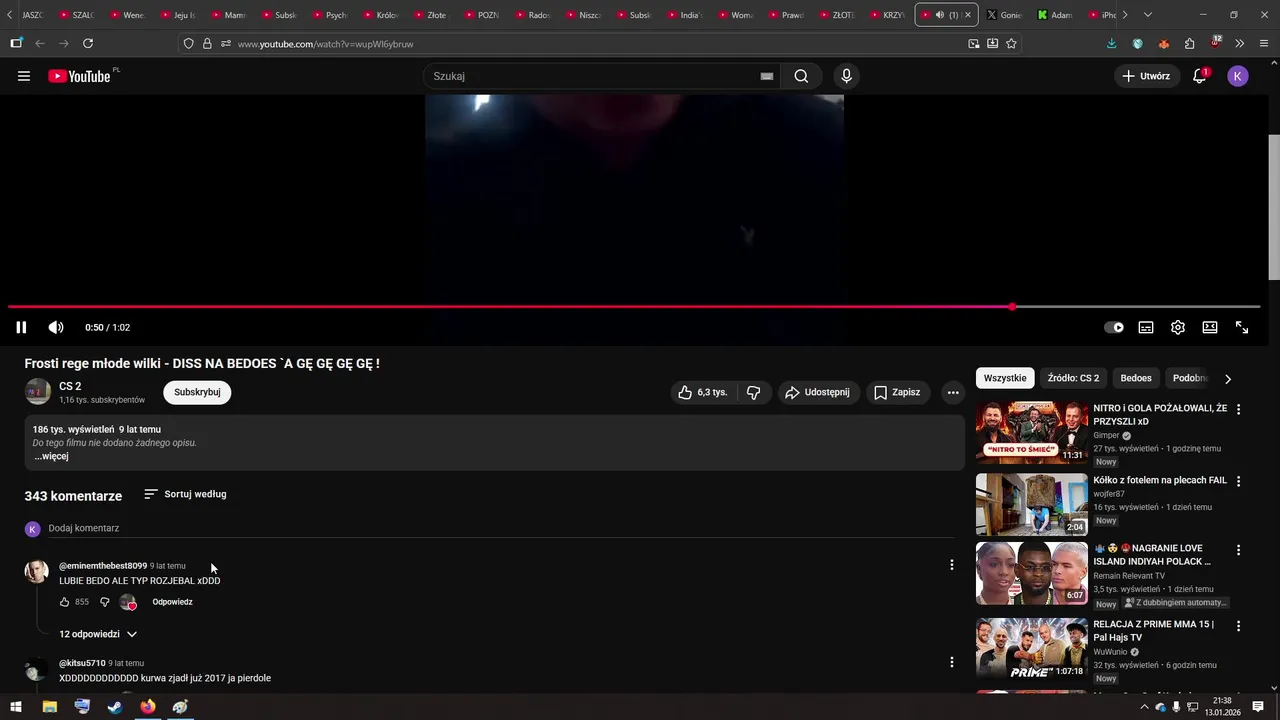Screen dimensions: 1280x720
Task: Open options menu for the kitsu5710 comment
Action: (x=951, y=662)
